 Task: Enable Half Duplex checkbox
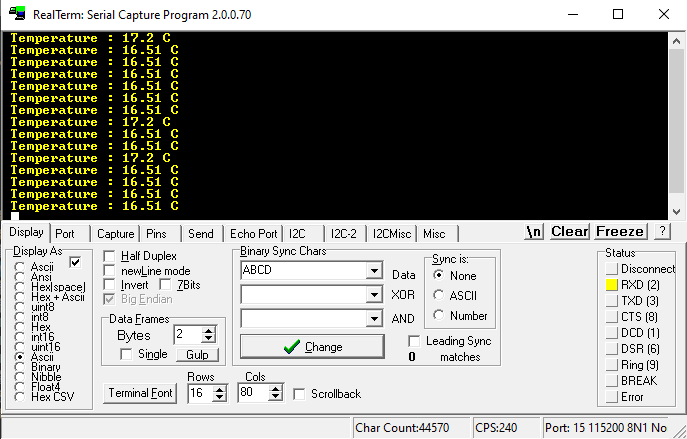click(109, 256)
